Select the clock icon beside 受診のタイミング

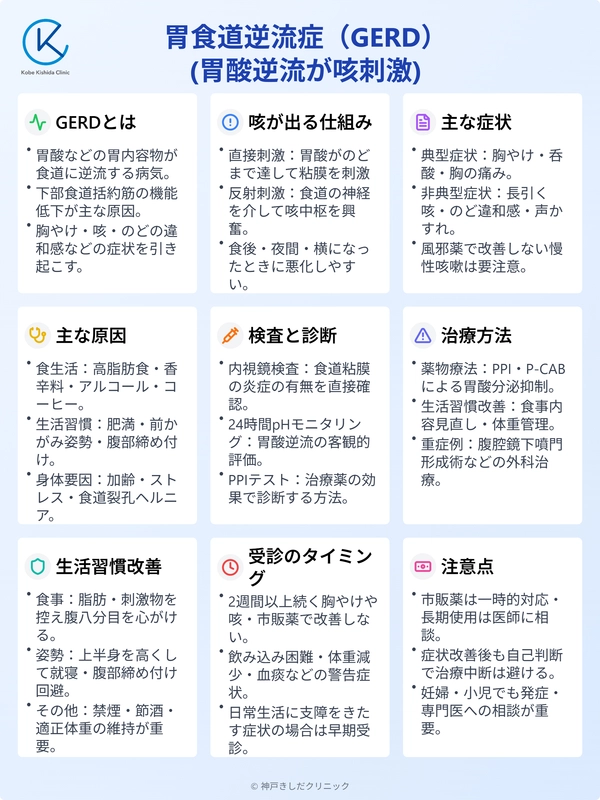pyautogui.click(x=230, y=566)
